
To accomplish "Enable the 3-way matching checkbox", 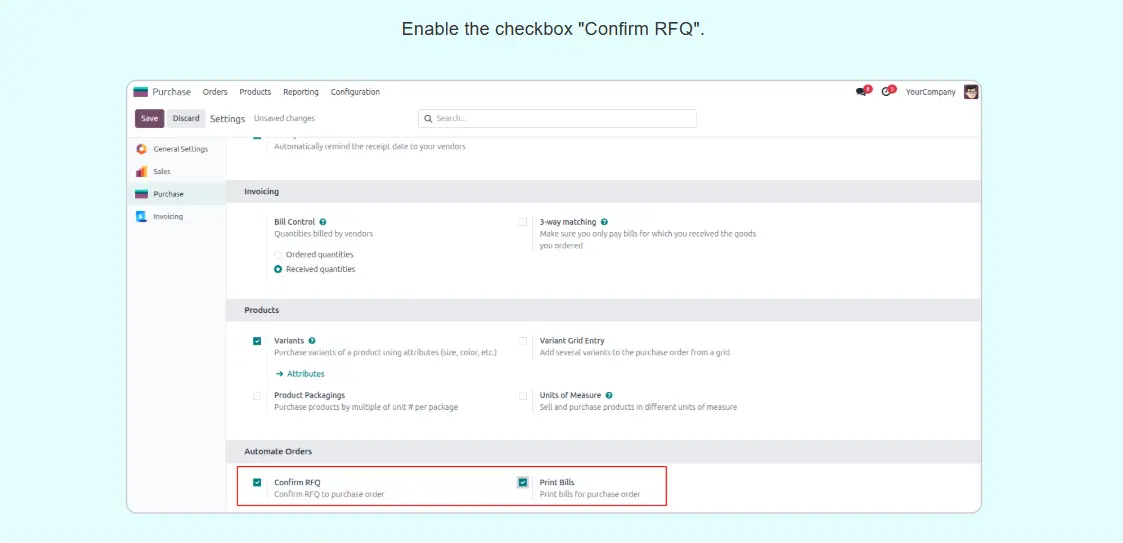I will (x=523, y=222).
